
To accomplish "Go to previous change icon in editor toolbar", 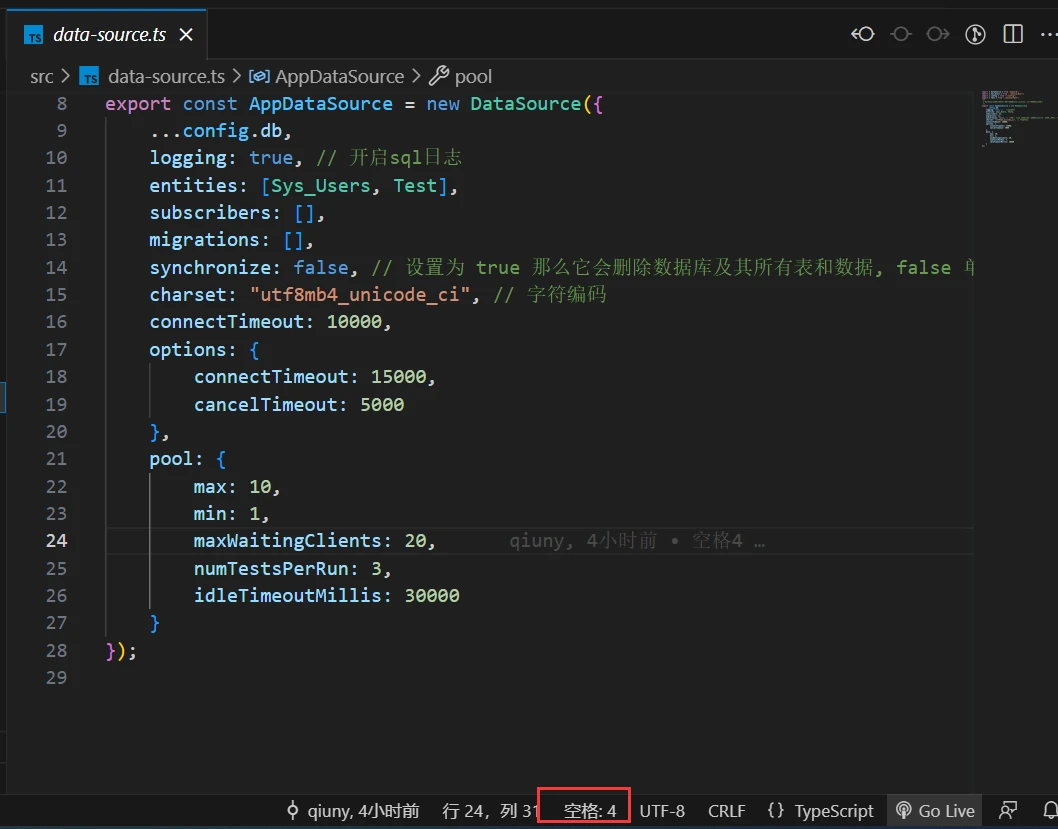I will click(x=863, y=34).
